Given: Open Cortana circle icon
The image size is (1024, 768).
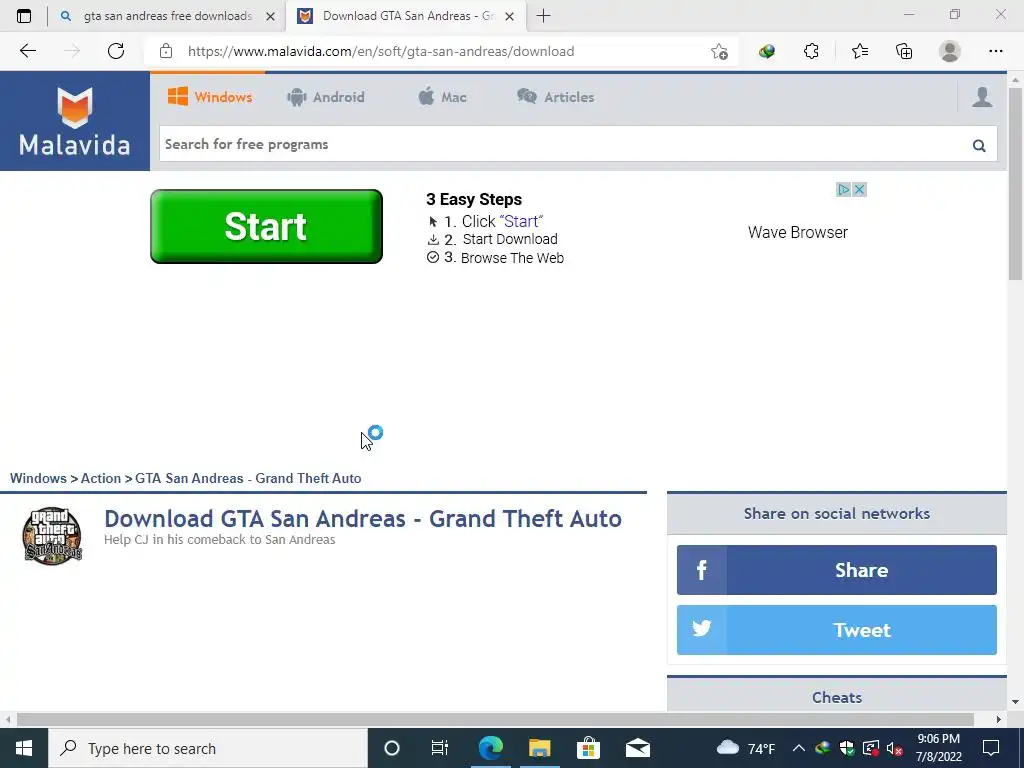Looking at the screenshot, I should click(392, 748).
